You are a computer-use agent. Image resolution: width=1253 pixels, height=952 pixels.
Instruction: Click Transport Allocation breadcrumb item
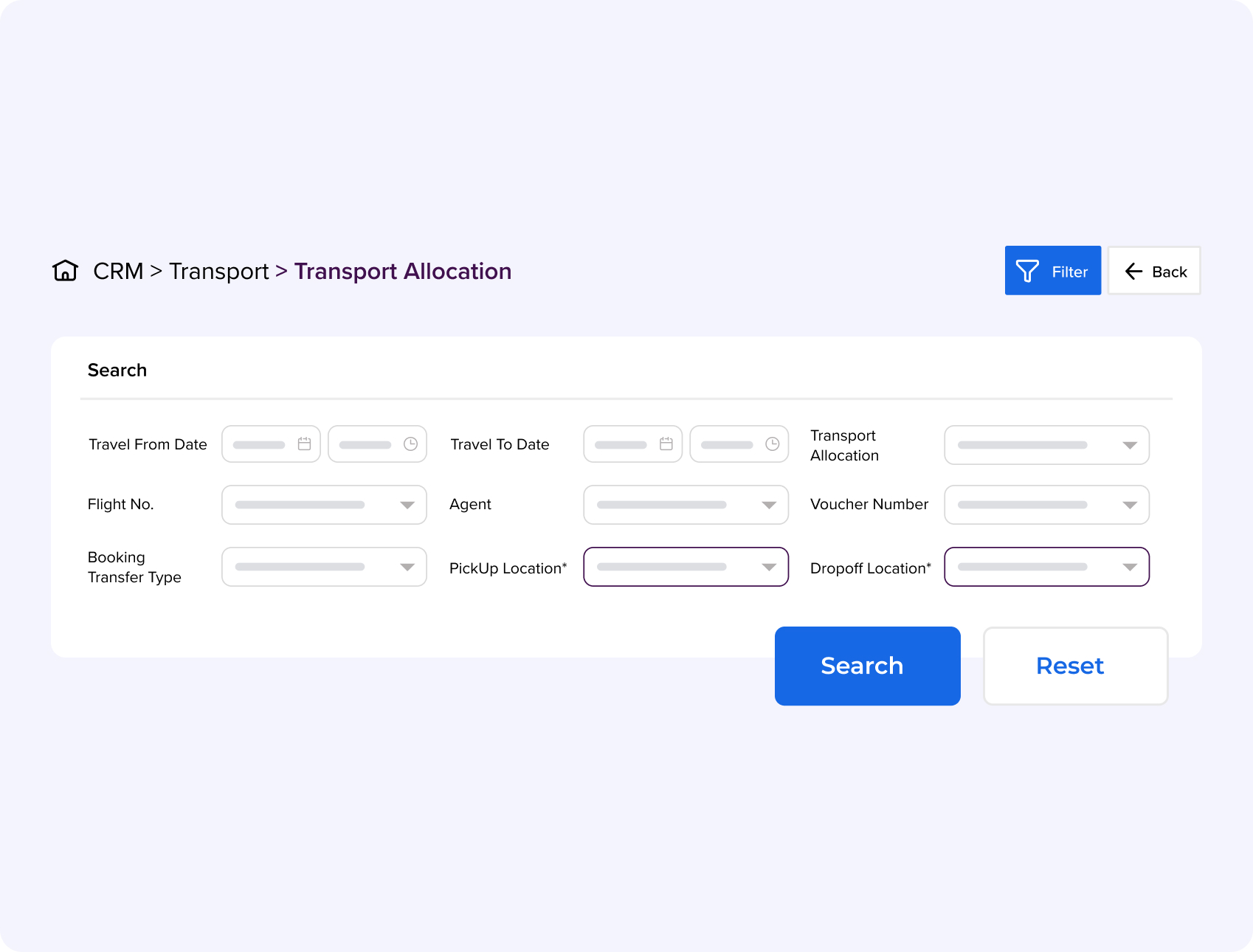(x=402, y=272)
